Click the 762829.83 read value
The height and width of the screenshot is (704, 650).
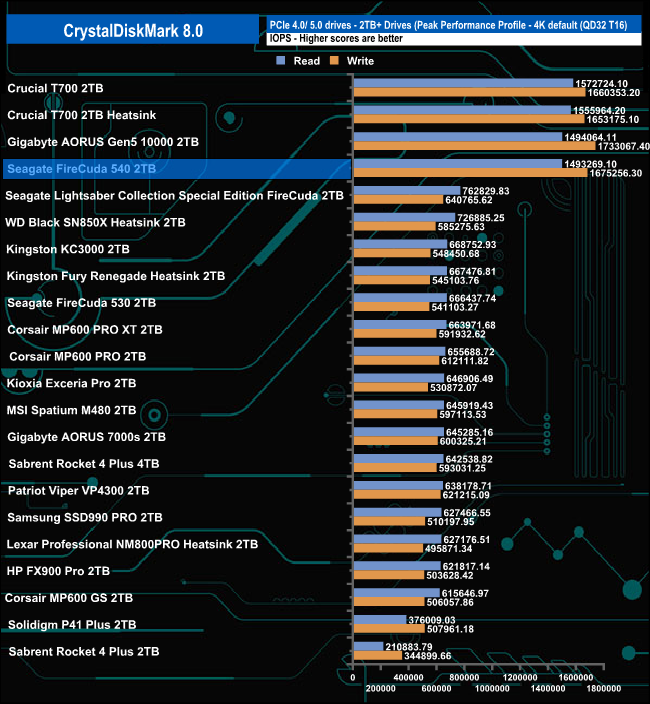[486, 191]
